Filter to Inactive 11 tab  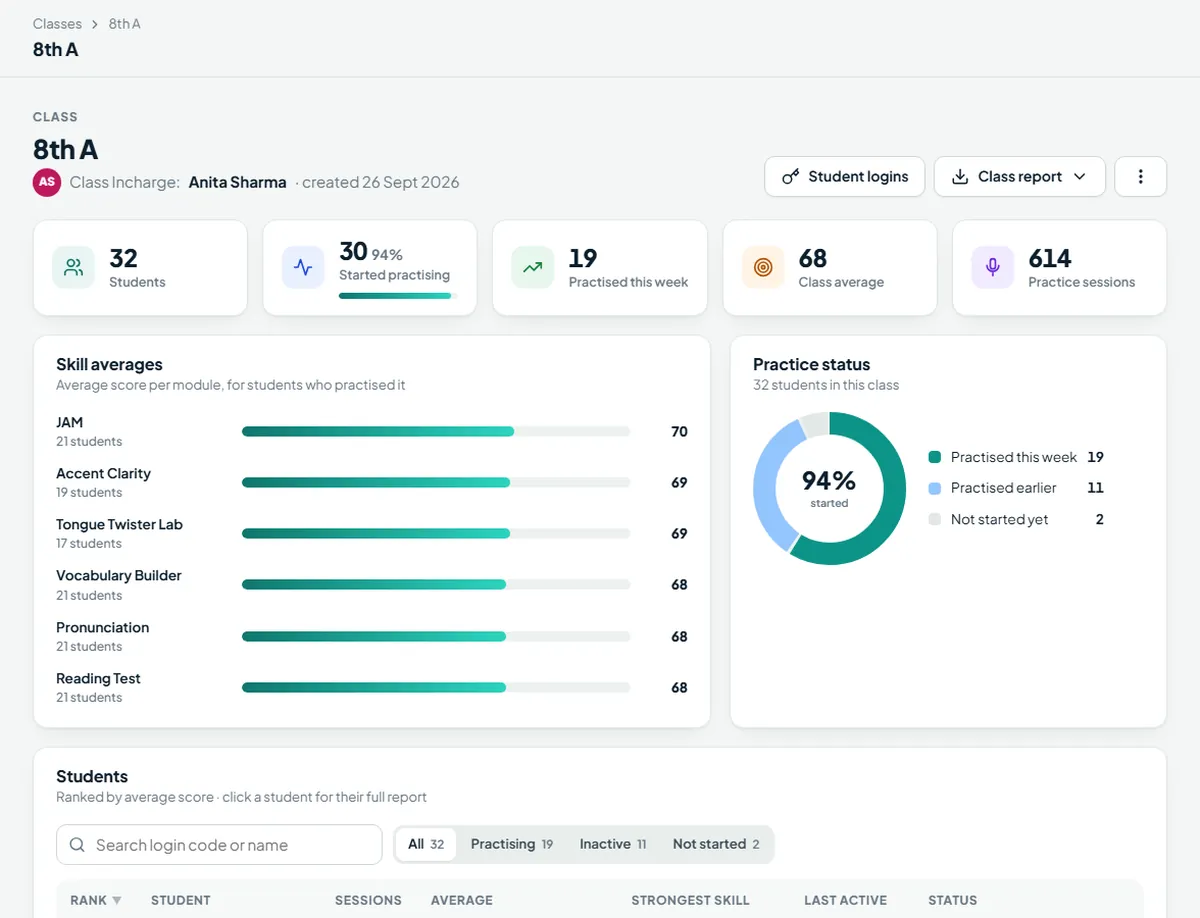click(x=613, y=844)
